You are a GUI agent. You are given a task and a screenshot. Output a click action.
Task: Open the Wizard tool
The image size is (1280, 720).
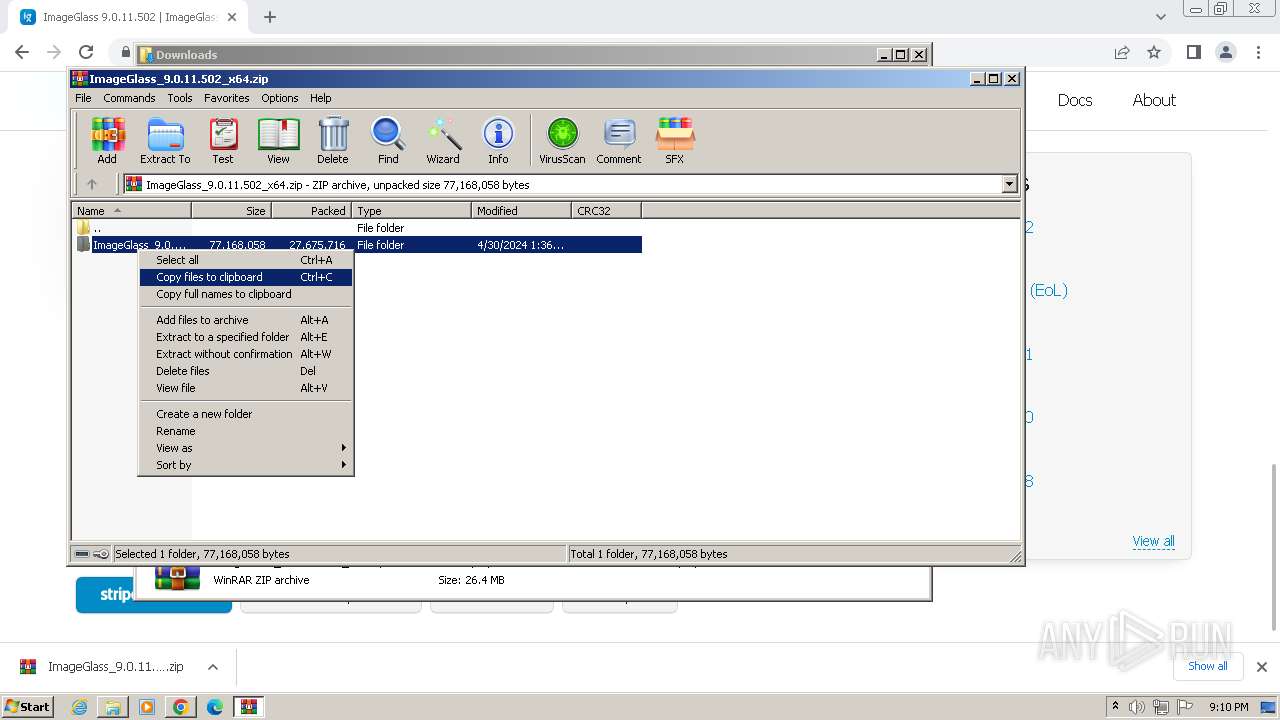pos(443,140)
